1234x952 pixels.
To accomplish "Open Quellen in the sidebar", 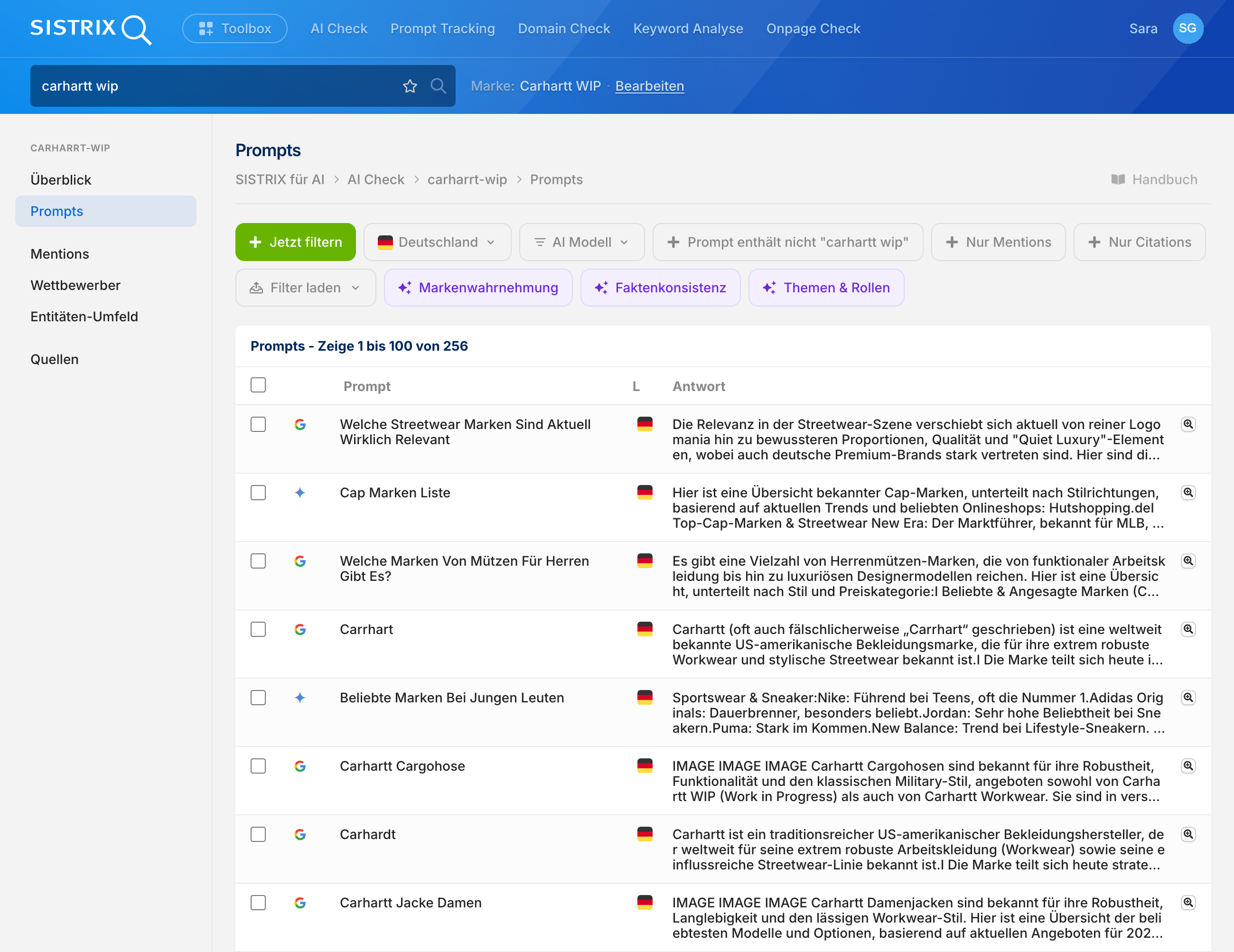I will [x=54, y=360].
